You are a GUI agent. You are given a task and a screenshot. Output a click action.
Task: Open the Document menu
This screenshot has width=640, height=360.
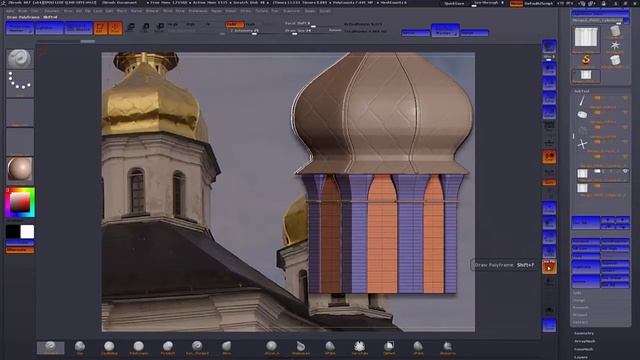pos(51,11)
